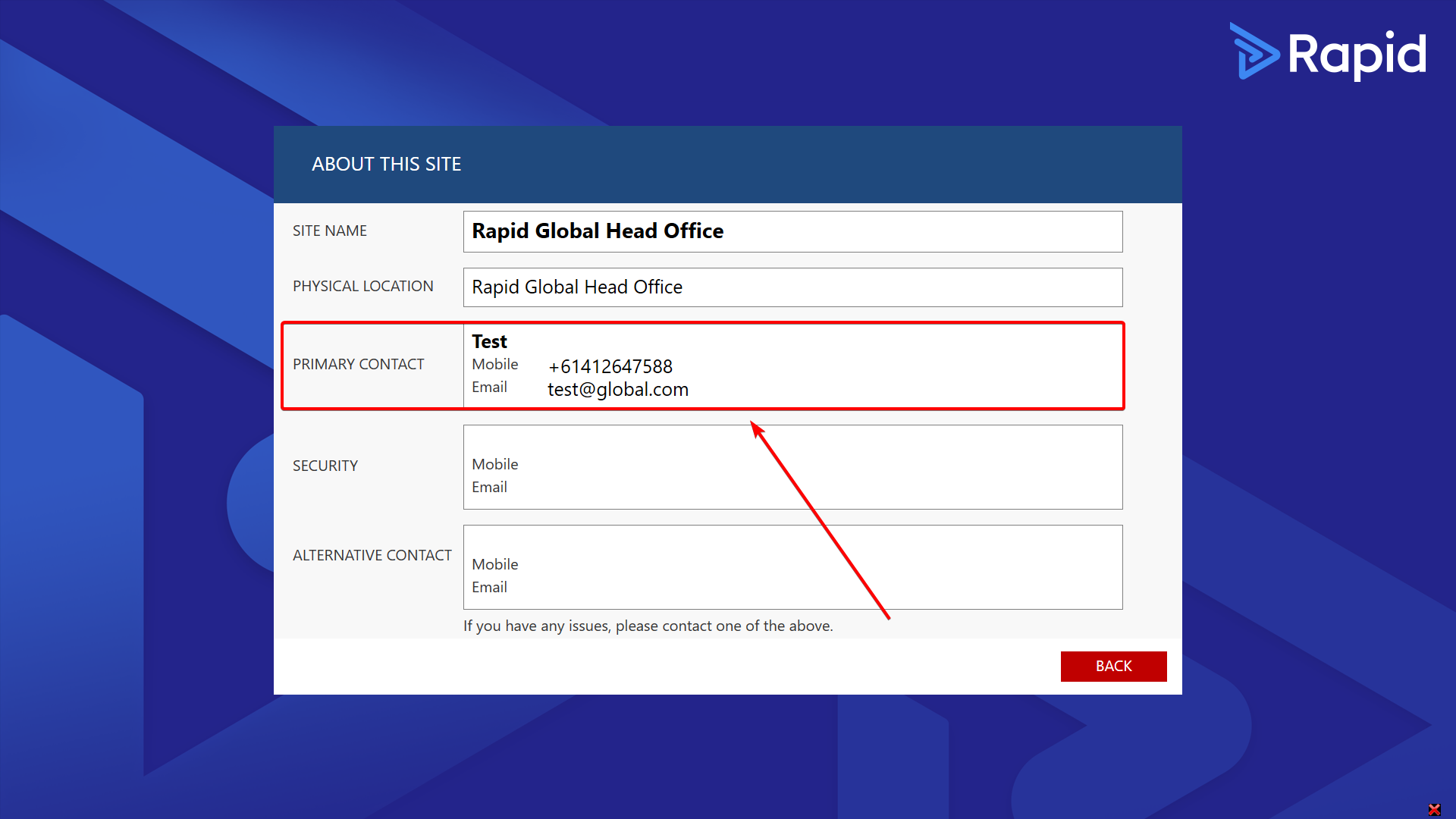1456x819 pixels.
Task: Click the Physical Location field
Action: point(792,287)
